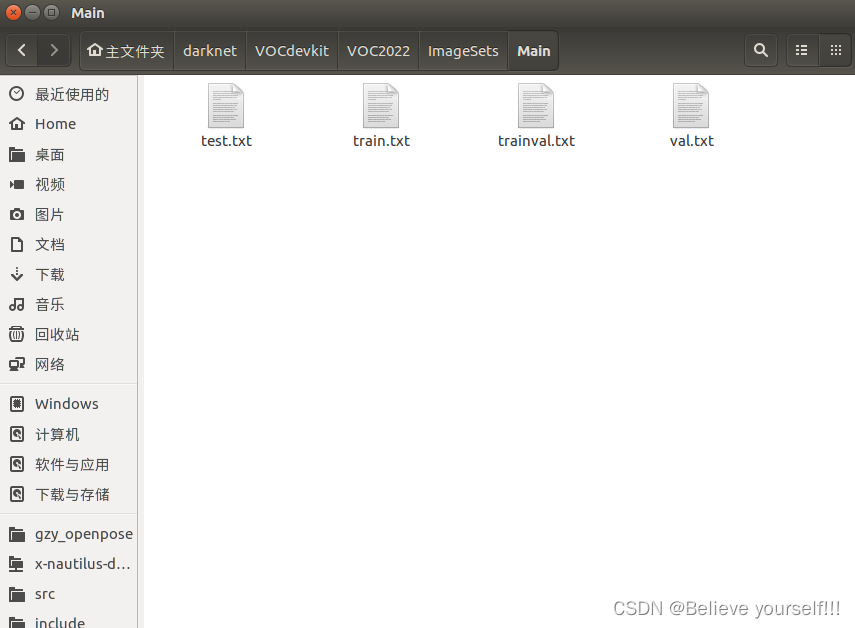Open the Windows volume in sidebar
Viewport: 855px width, 628px height.
(x=69, y=404)
